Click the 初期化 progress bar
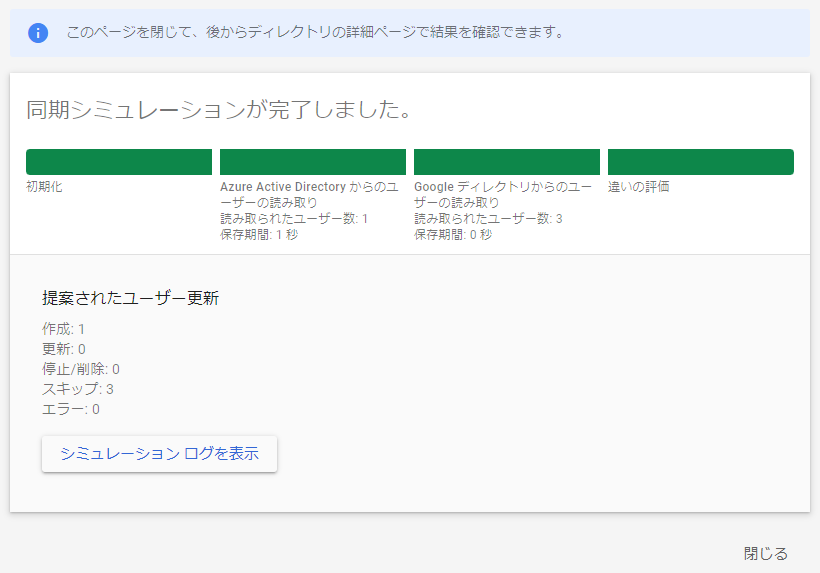This screenshot has height=573, width=820. (x=119, y=162)
